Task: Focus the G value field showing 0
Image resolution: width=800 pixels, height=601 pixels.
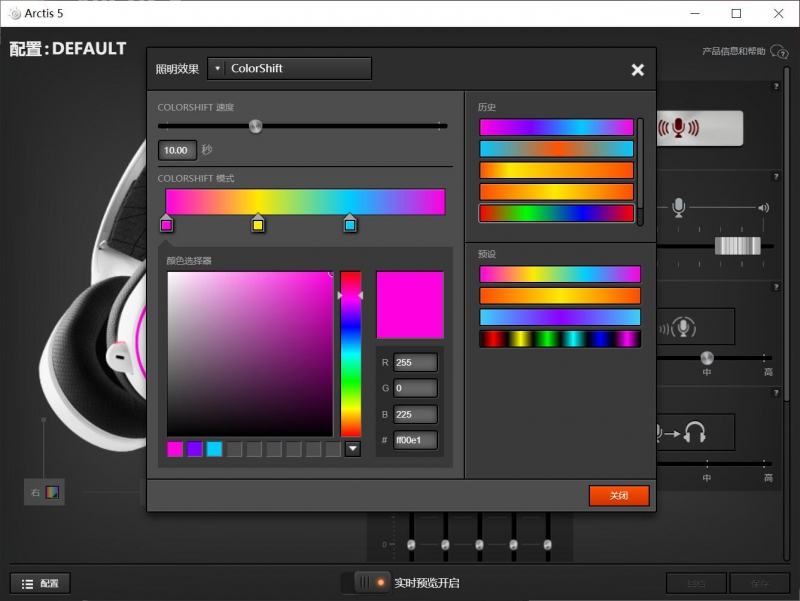Action: pos(415,388)
